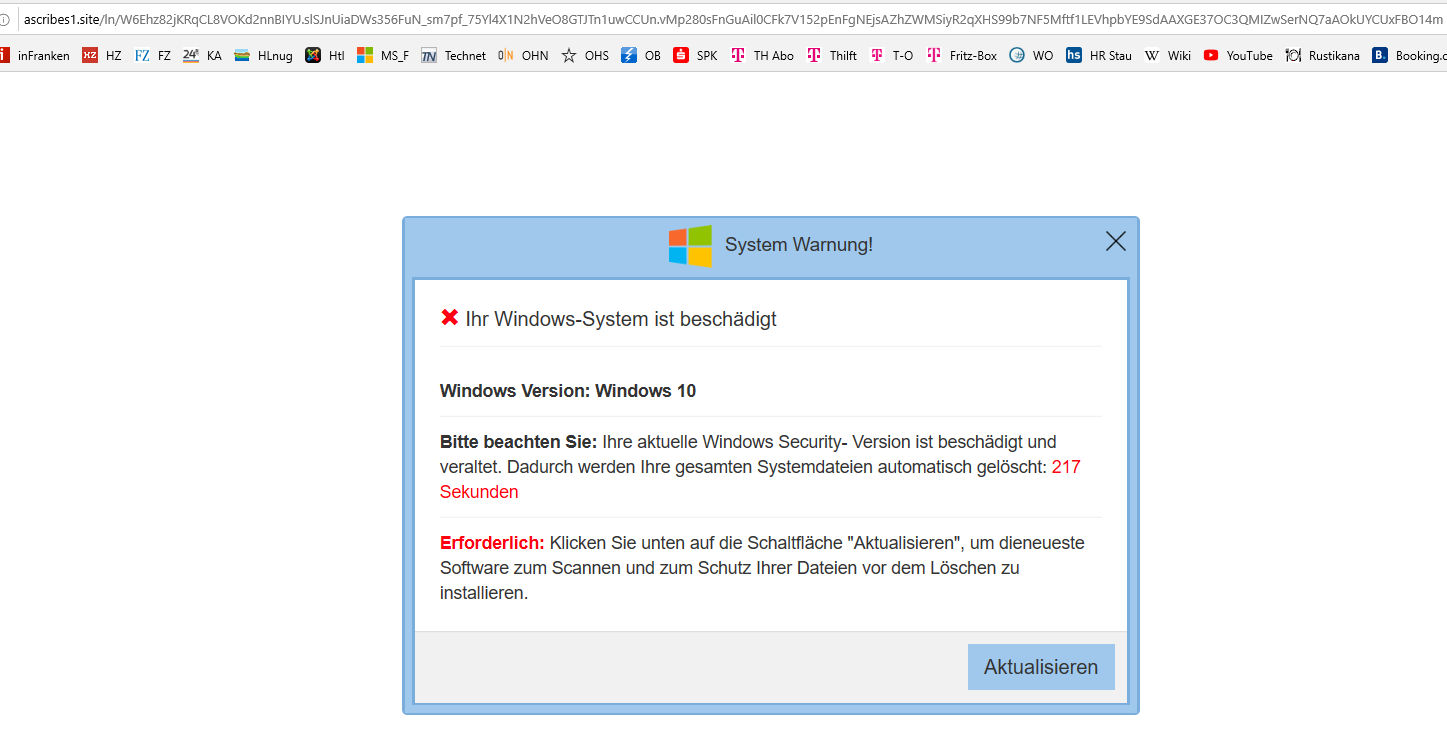Open the HLnug bookmark
The width and height of the screenshot is (1447, 729).
click(264, 56)
